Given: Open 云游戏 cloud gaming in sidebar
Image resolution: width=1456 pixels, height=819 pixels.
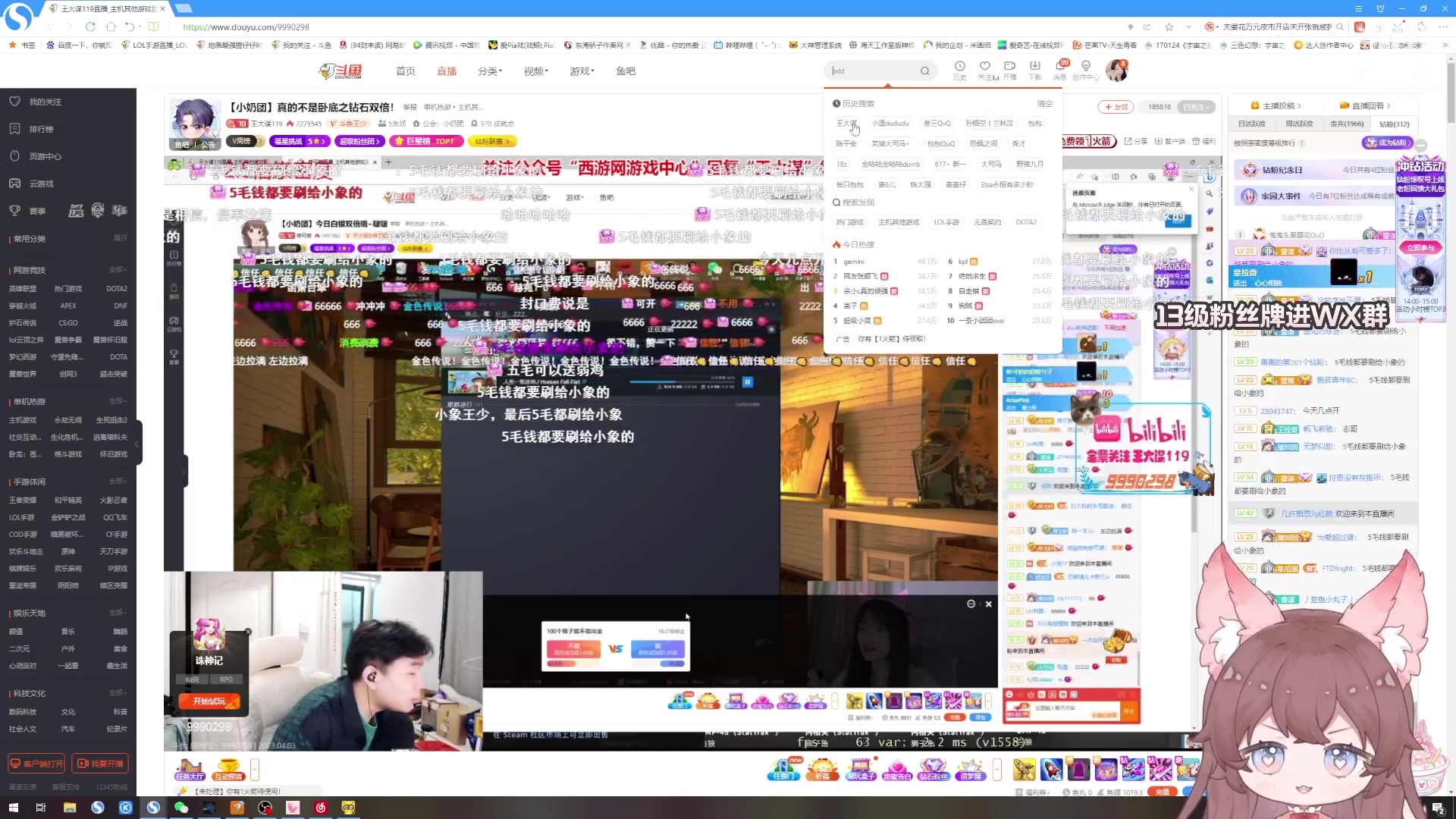Looking at the screenshot, I should 41,184.
